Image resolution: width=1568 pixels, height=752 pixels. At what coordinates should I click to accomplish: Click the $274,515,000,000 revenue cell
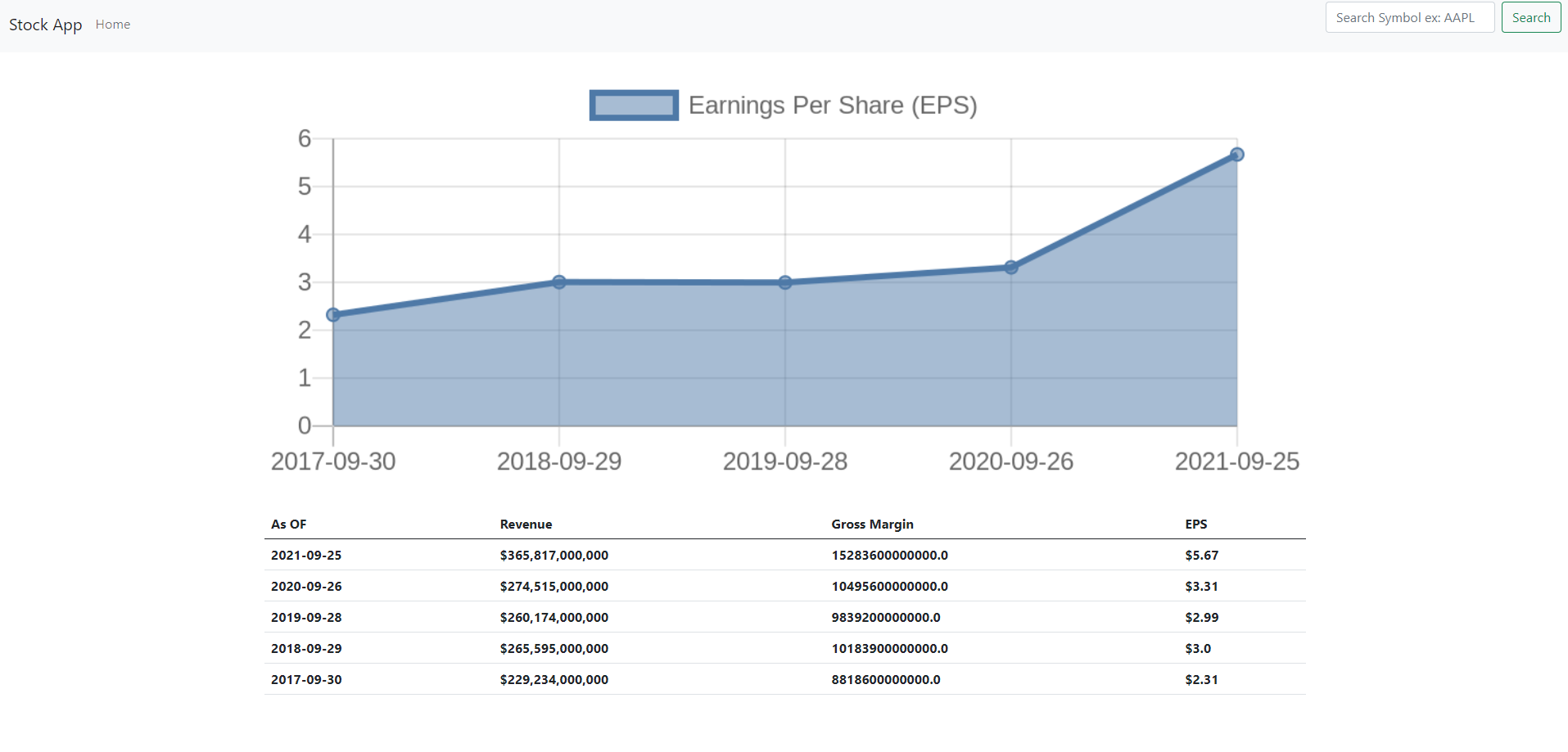coord(554,587)
